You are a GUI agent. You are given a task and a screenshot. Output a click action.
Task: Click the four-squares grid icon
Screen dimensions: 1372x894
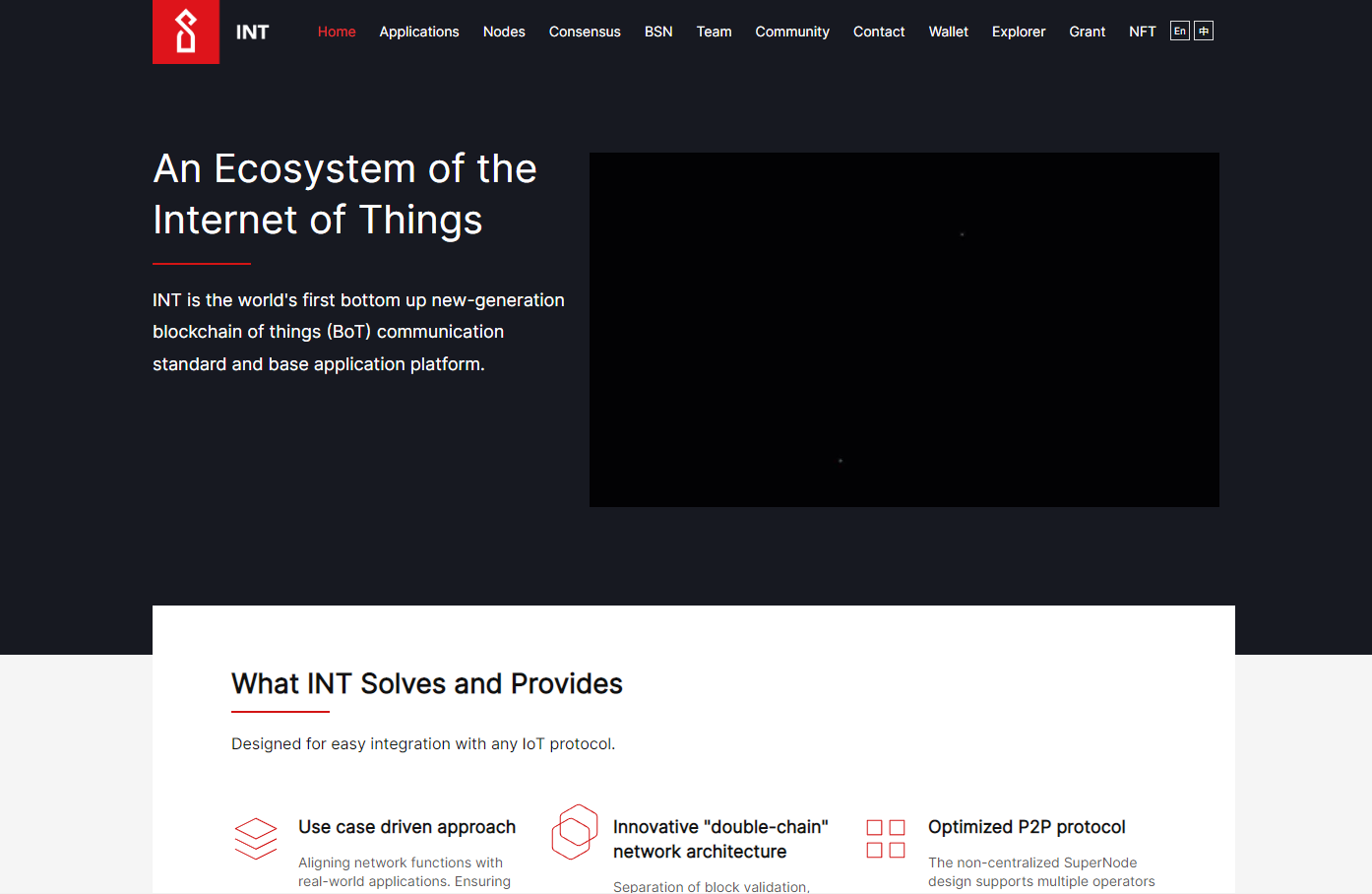886,839
